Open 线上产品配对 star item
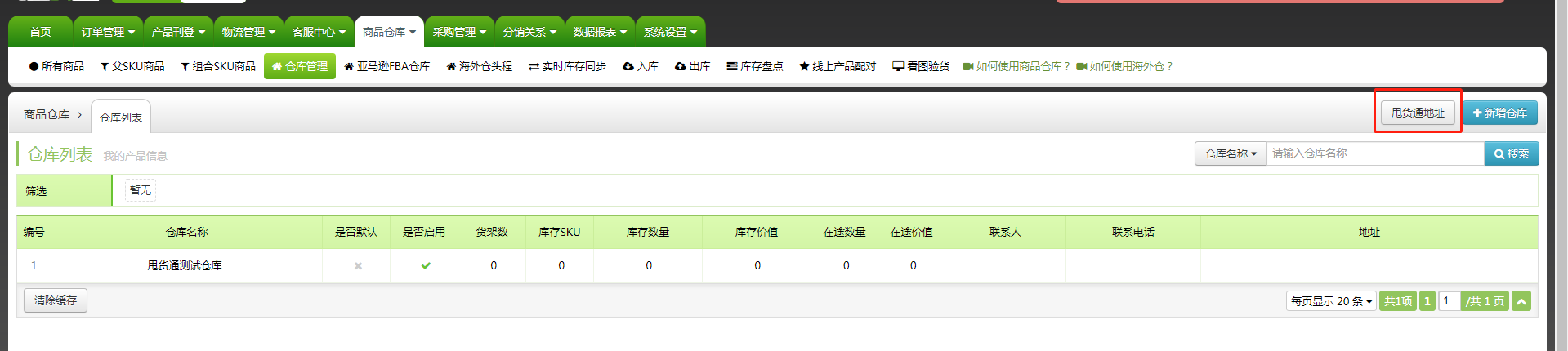 click(x=838, y=66)
